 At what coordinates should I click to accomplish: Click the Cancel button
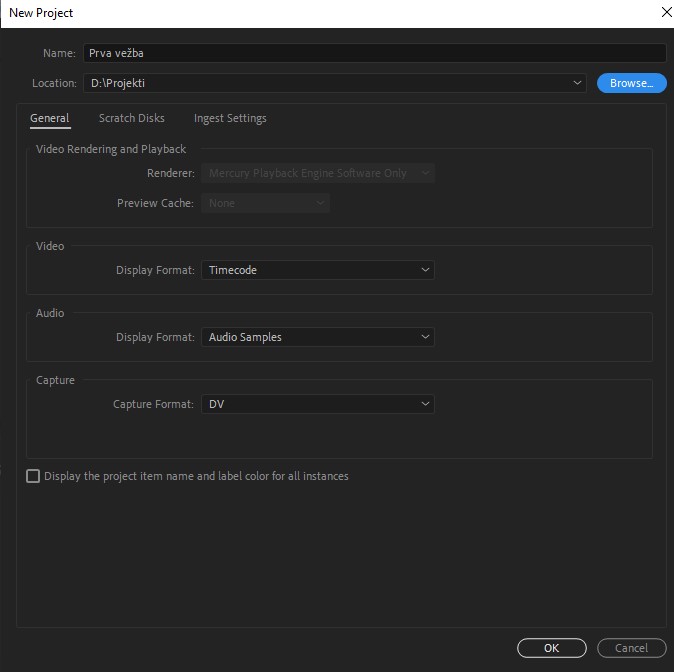(x=631, y=648)
